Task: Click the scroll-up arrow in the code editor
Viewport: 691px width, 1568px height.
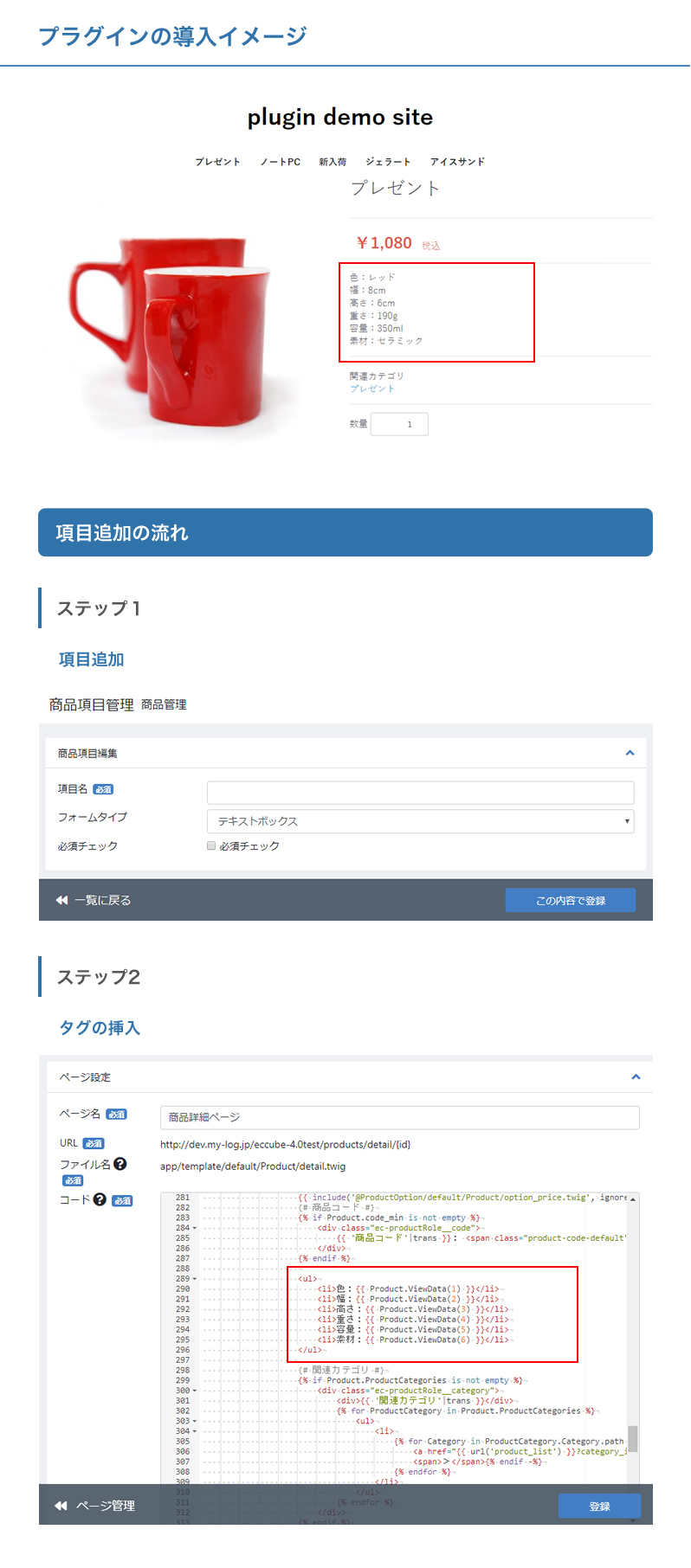Action: [633, 1199]
